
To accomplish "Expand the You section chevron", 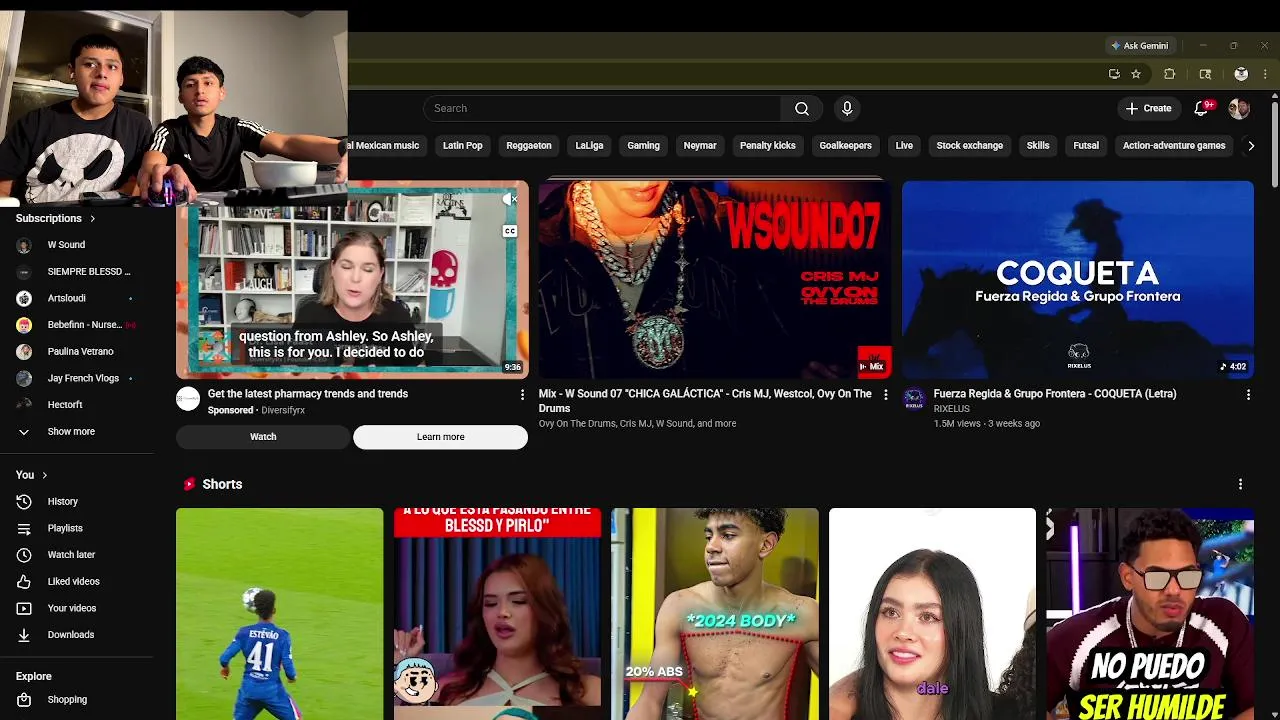I will tap(44, 475).
